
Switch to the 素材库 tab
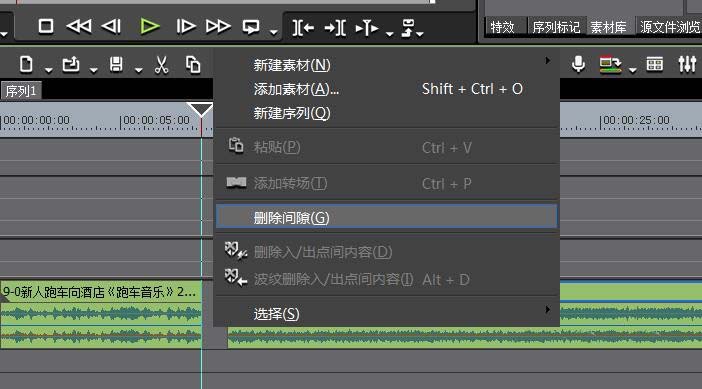pos(608,27)
